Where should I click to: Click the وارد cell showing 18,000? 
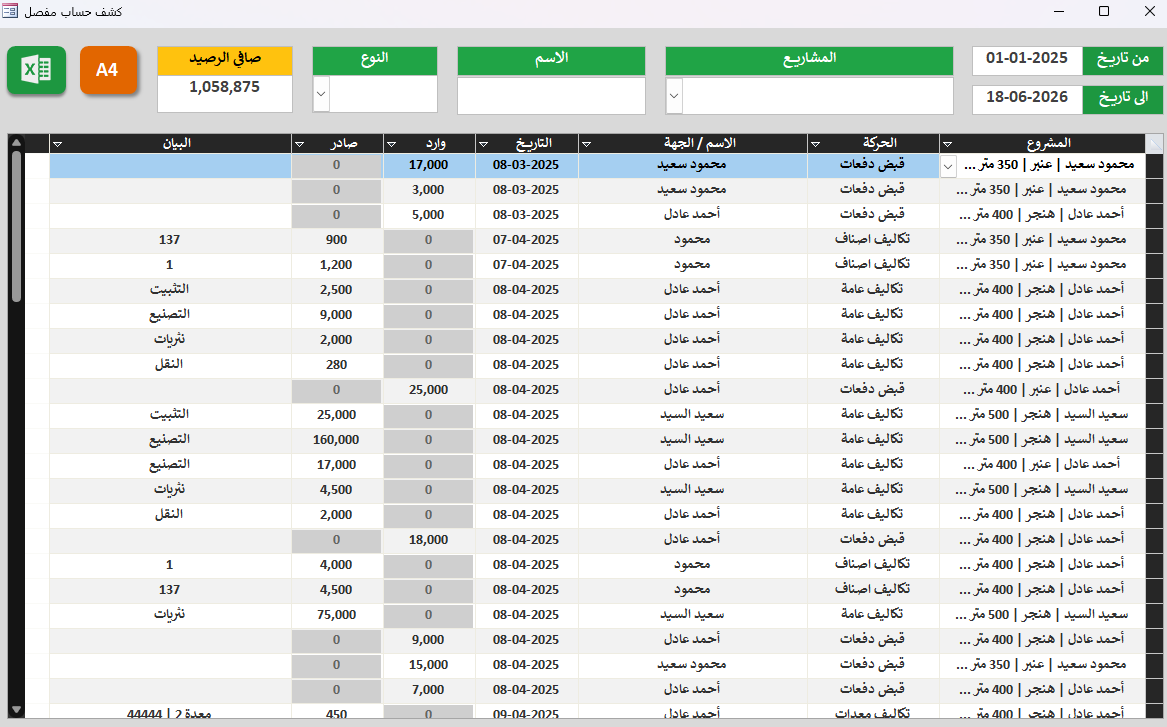tap(429, 540)
